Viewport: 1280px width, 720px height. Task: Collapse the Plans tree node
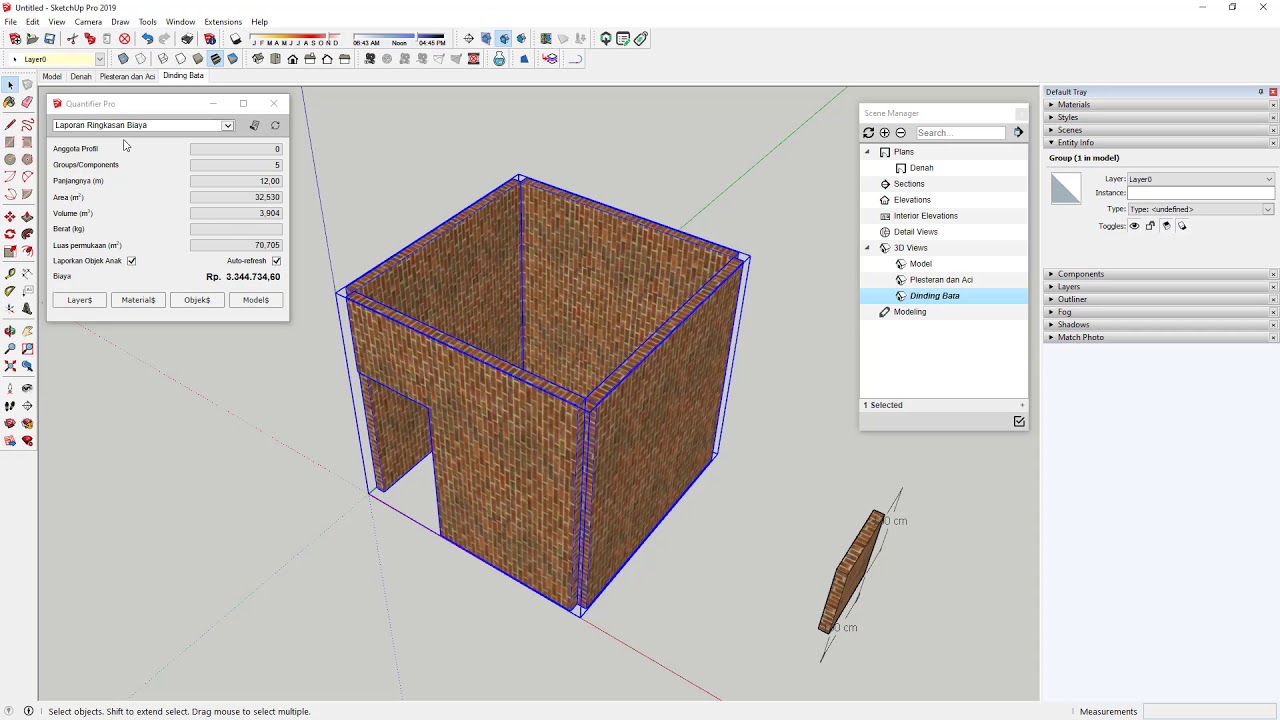867,152
